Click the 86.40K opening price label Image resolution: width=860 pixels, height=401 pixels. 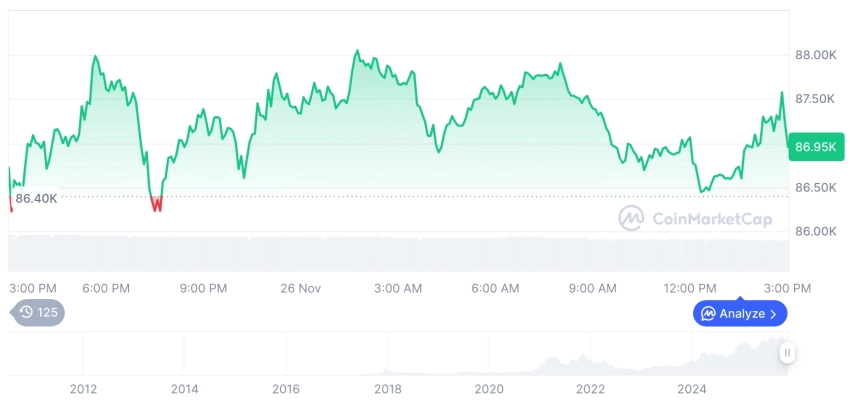(x=36, y=198)
